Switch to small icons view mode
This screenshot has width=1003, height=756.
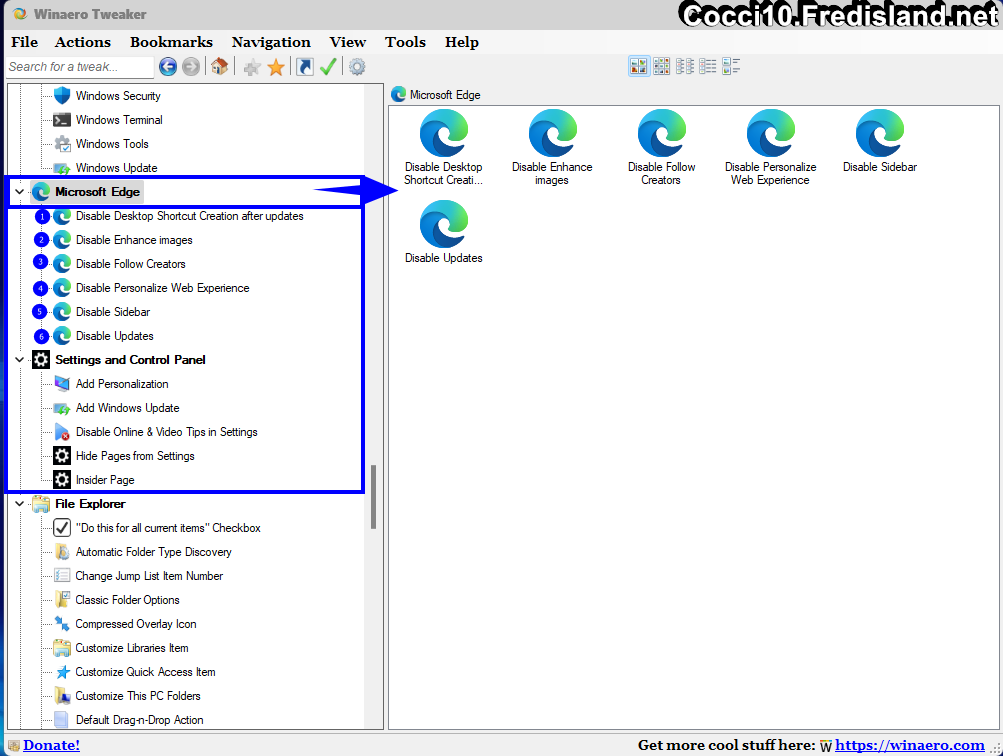click(x=684, y=66)
